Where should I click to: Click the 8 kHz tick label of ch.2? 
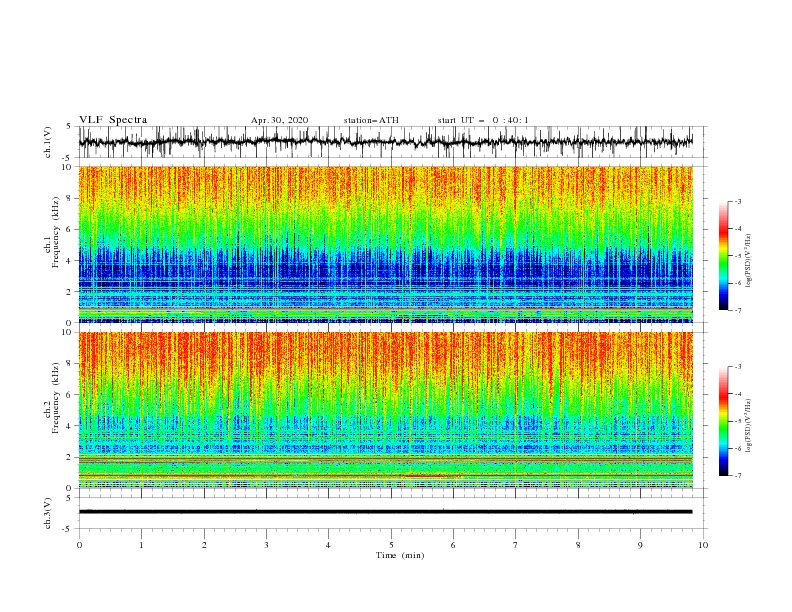(70, 364)
